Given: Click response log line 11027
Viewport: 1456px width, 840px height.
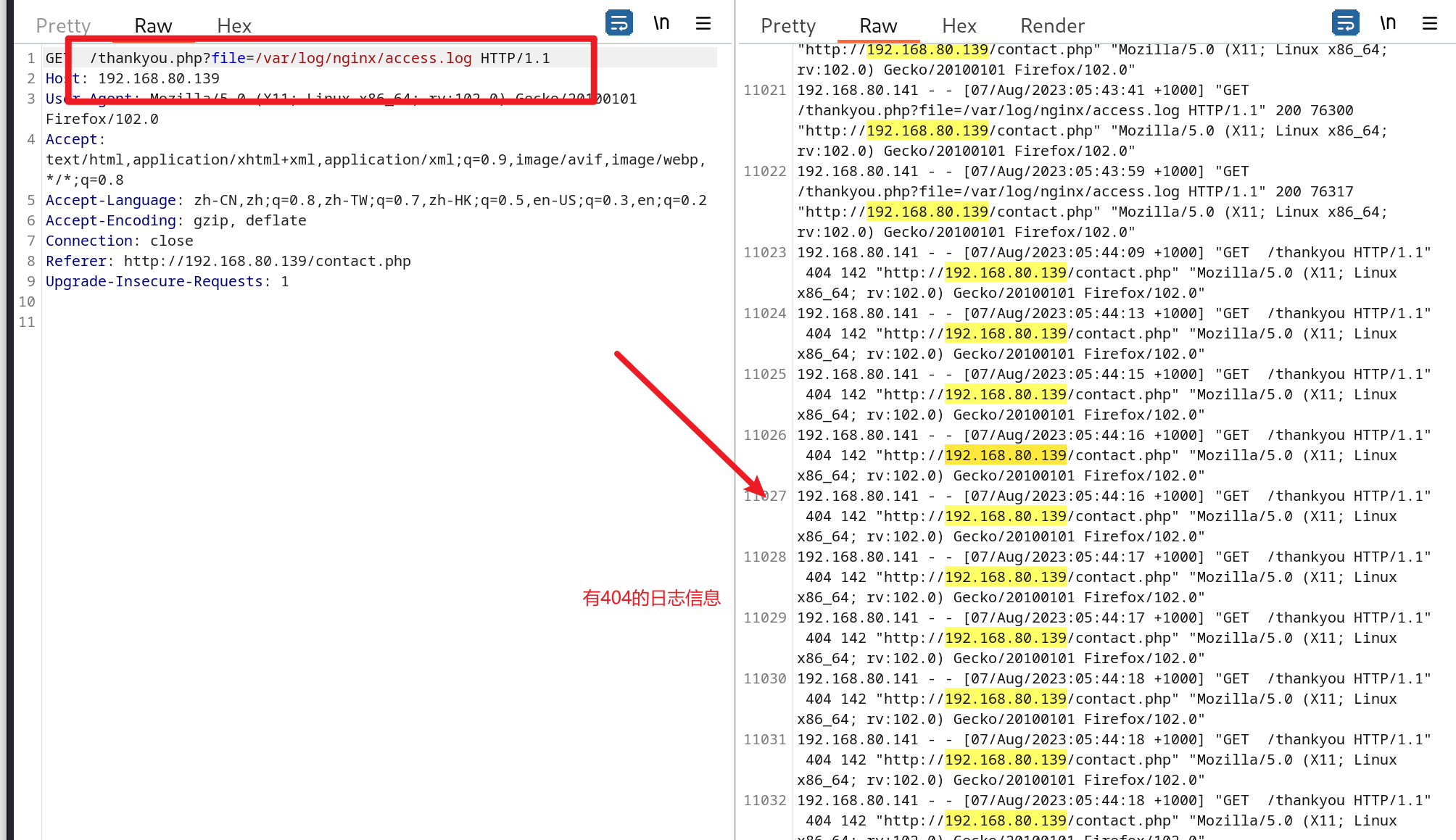Looking at the screenshot, I should (x=1113, y=496).
